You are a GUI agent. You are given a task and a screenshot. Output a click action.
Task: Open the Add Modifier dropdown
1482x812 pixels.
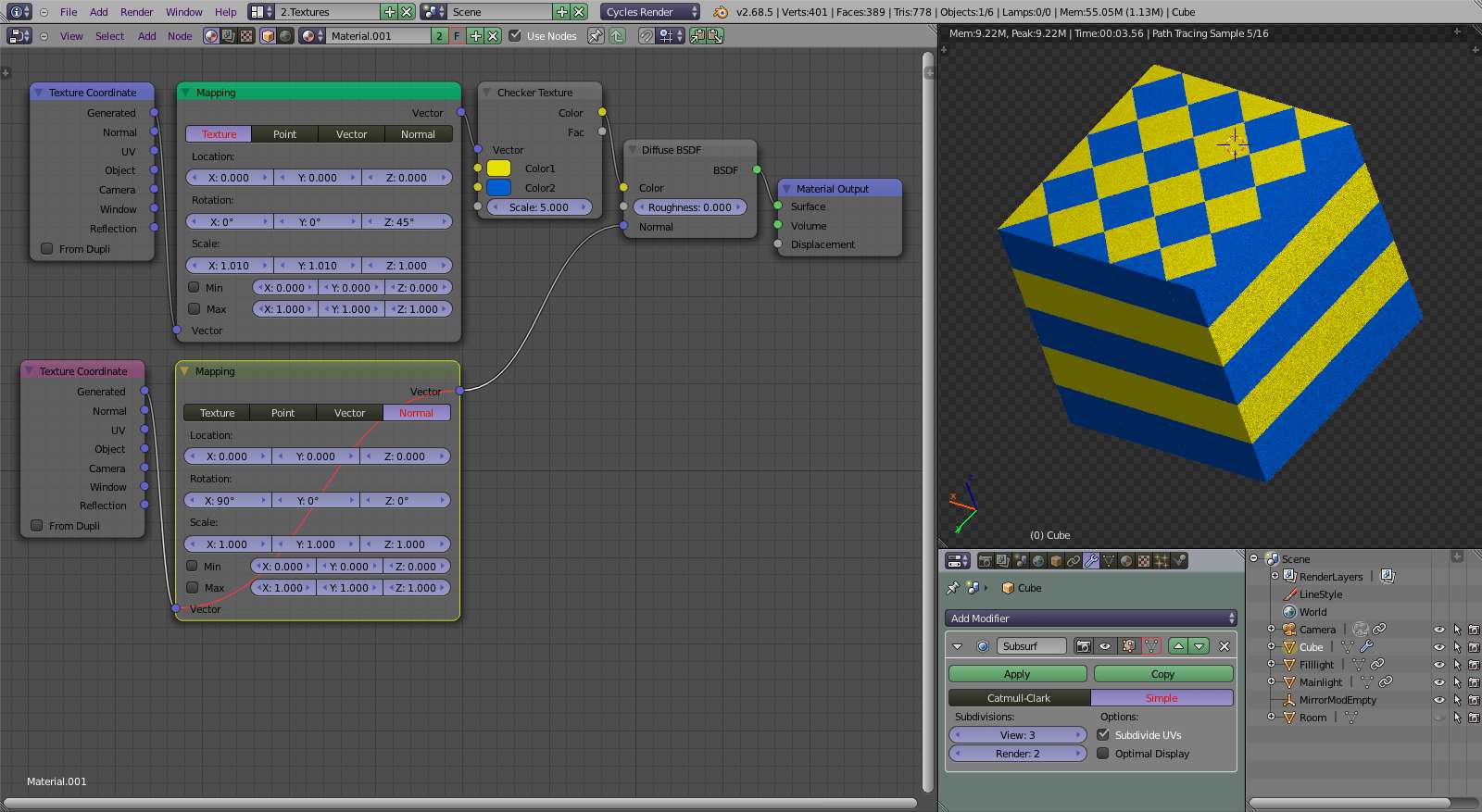[1091, 618]
